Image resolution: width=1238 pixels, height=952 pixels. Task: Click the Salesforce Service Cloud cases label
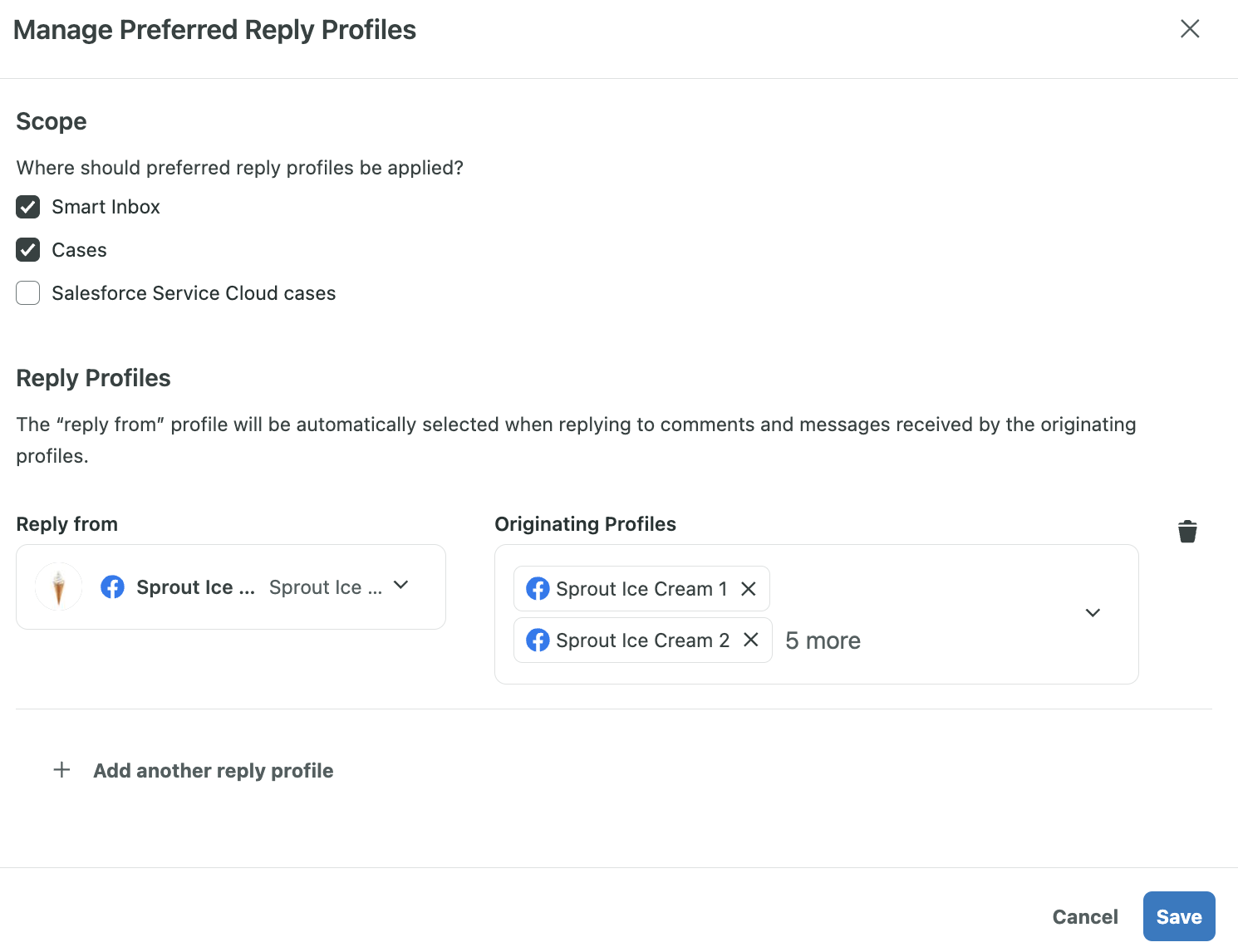tap(194, 293)
